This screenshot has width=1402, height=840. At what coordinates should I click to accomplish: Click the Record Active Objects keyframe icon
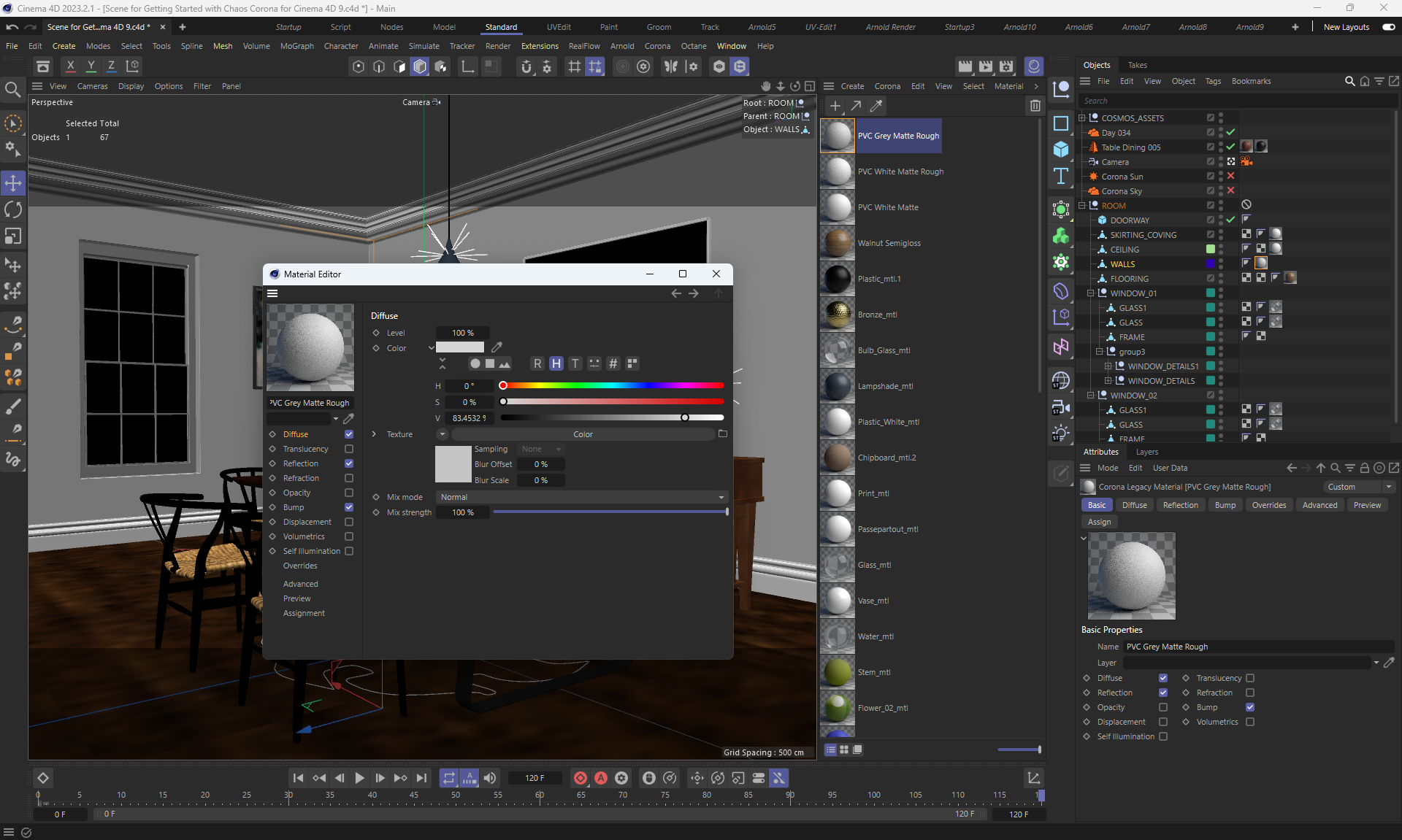tap(581, 778)
